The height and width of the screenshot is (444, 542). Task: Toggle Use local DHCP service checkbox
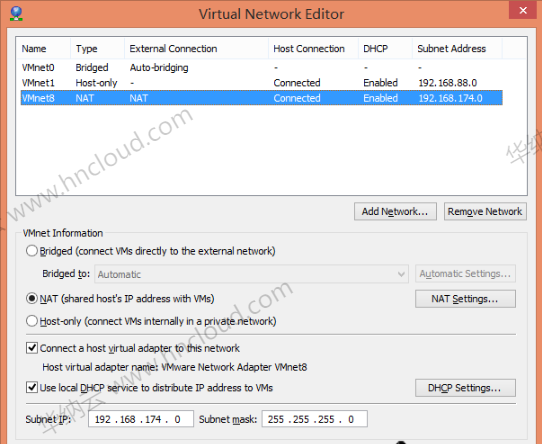(x=32, y=387)
